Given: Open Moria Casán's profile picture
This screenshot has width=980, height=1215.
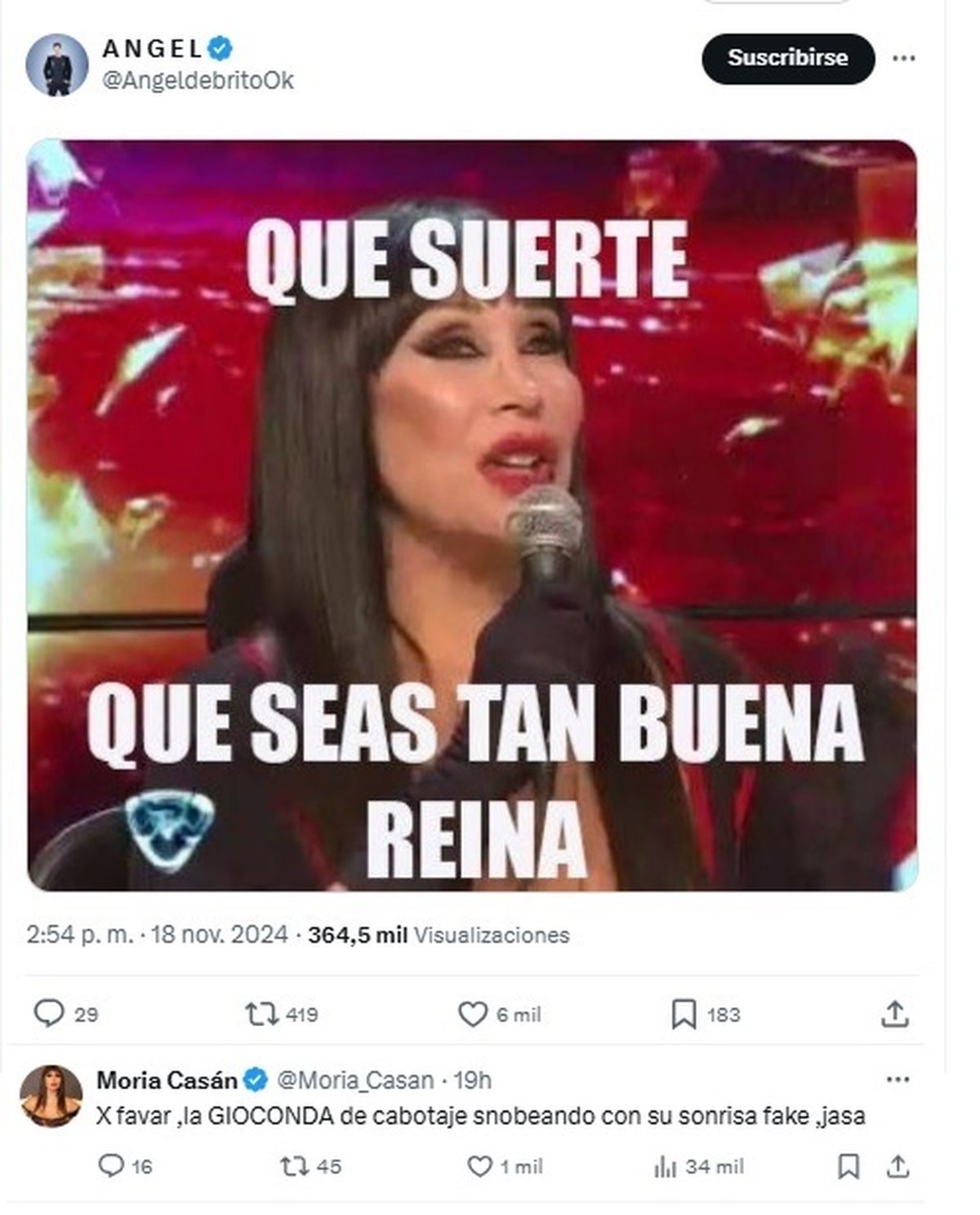Looking at the screenshot, I should tap(51, 1097).
